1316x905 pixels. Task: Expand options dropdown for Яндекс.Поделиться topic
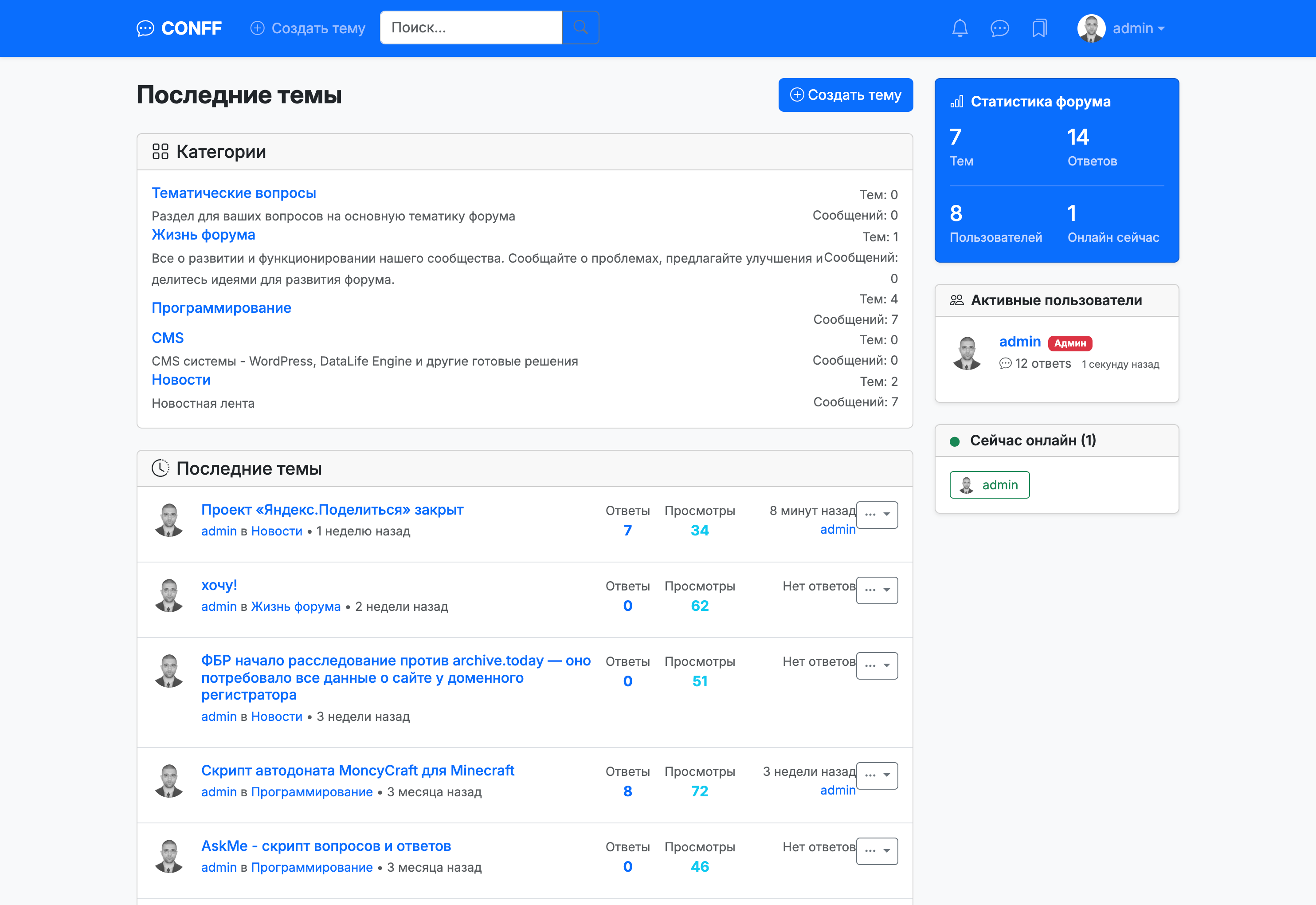click(x=877, y=515)
